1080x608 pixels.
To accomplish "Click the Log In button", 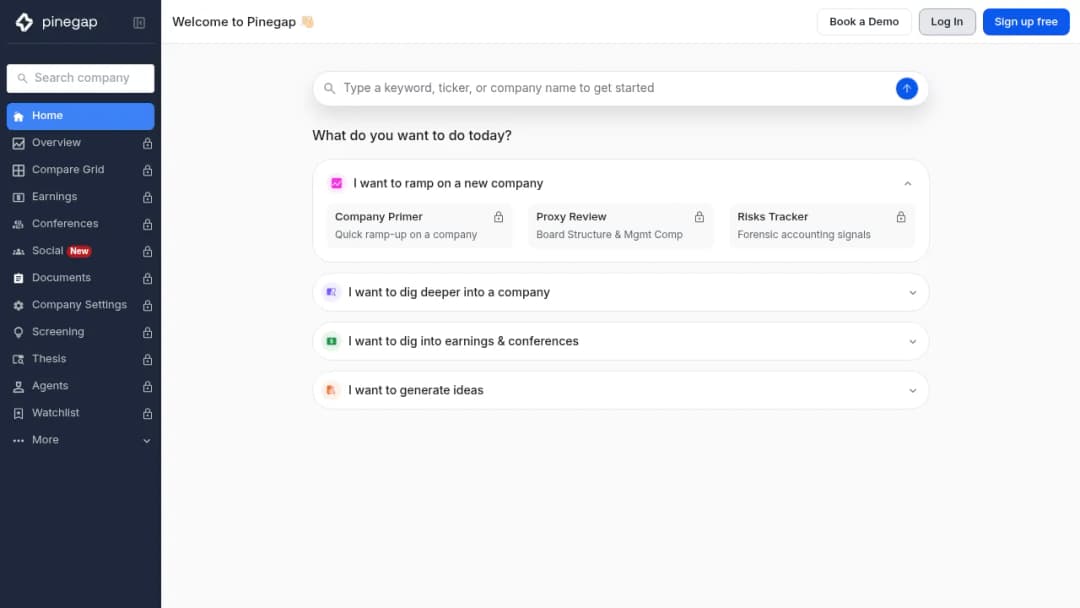I will tap(947, 22).
